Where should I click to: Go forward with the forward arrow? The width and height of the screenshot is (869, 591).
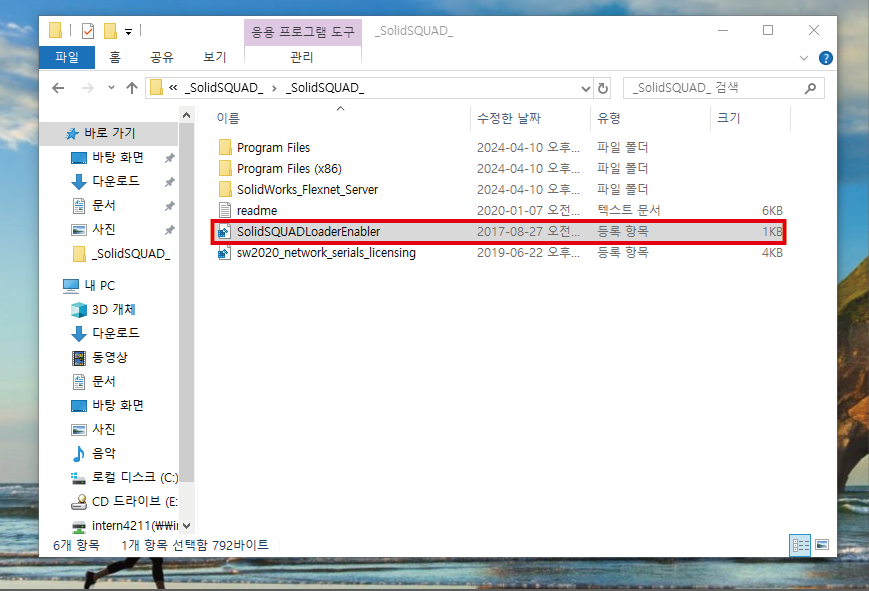[x=88, y=88]
